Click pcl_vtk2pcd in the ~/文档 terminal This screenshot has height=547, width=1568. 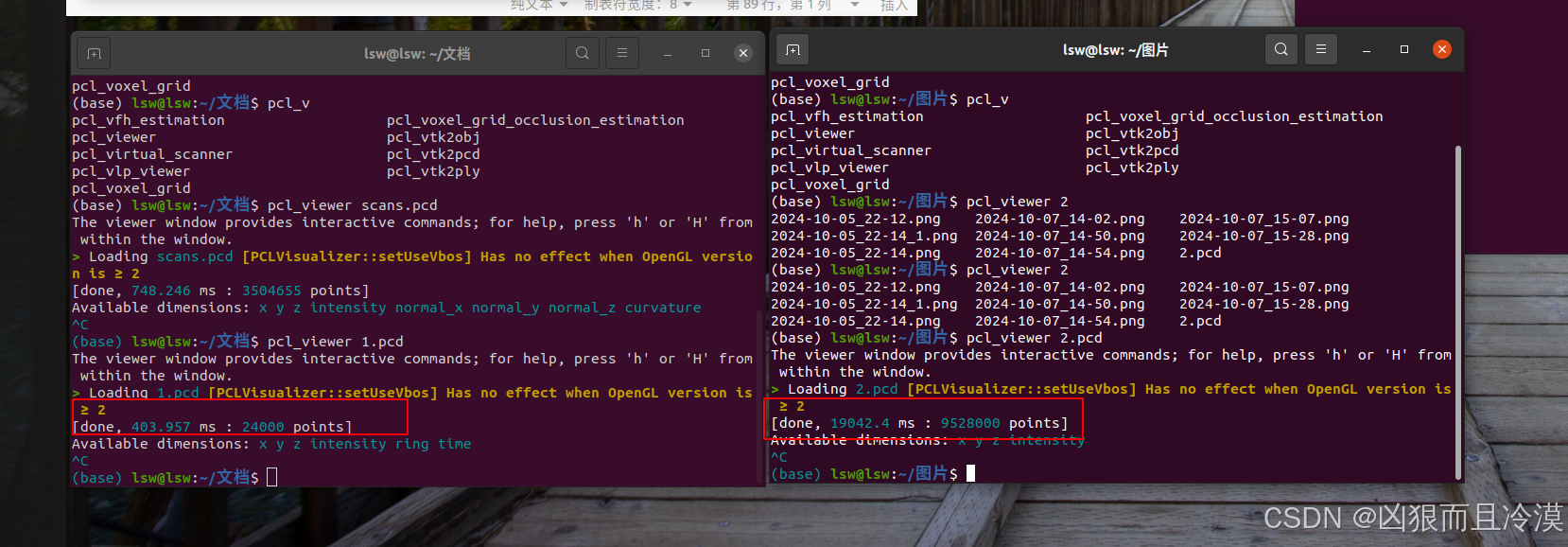[x=433, y=154]
